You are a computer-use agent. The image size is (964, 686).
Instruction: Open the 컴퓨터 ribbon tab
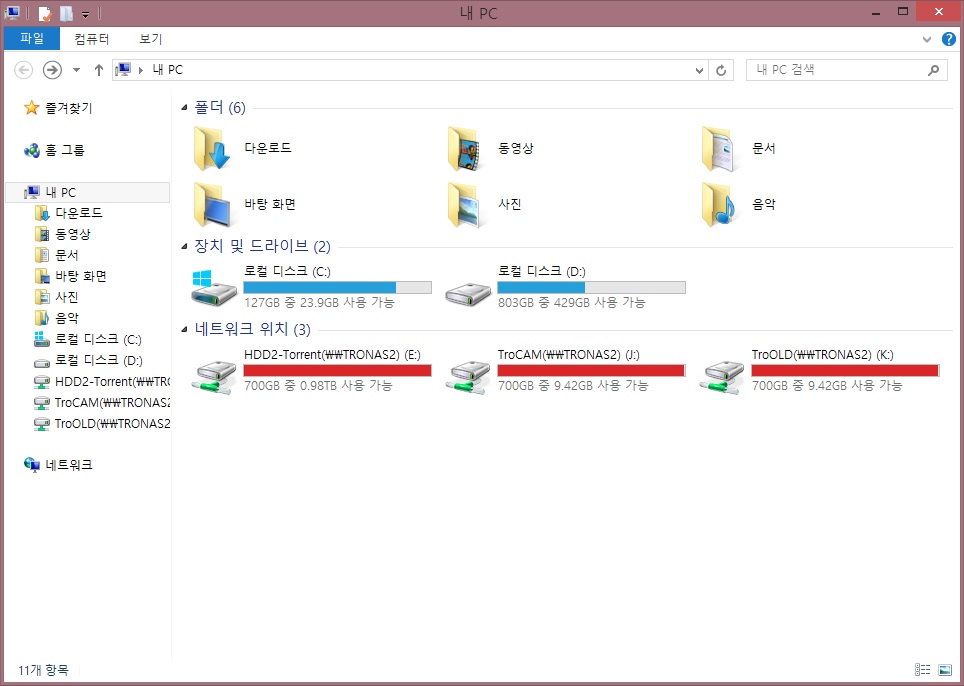click(92, 39)
